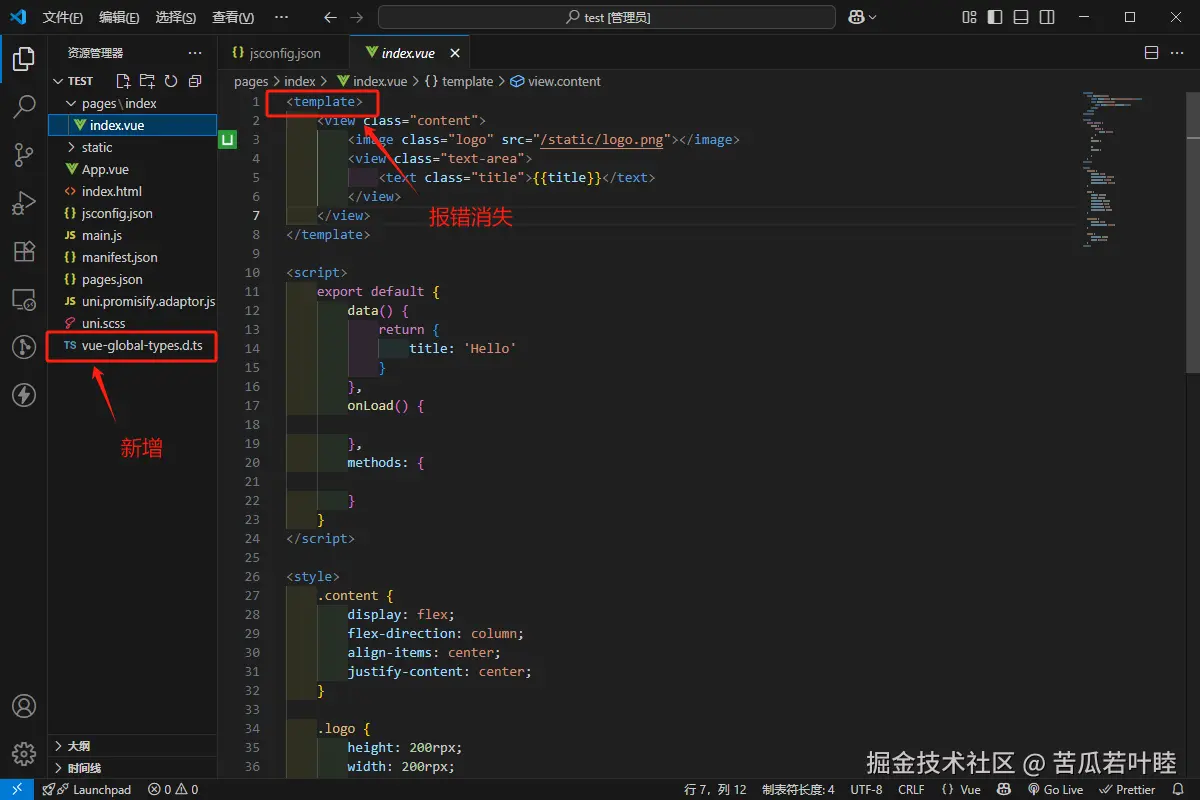1200x800 pixels.
Task: Open the lightning bolt extension view
Action: tap(24, 395)
